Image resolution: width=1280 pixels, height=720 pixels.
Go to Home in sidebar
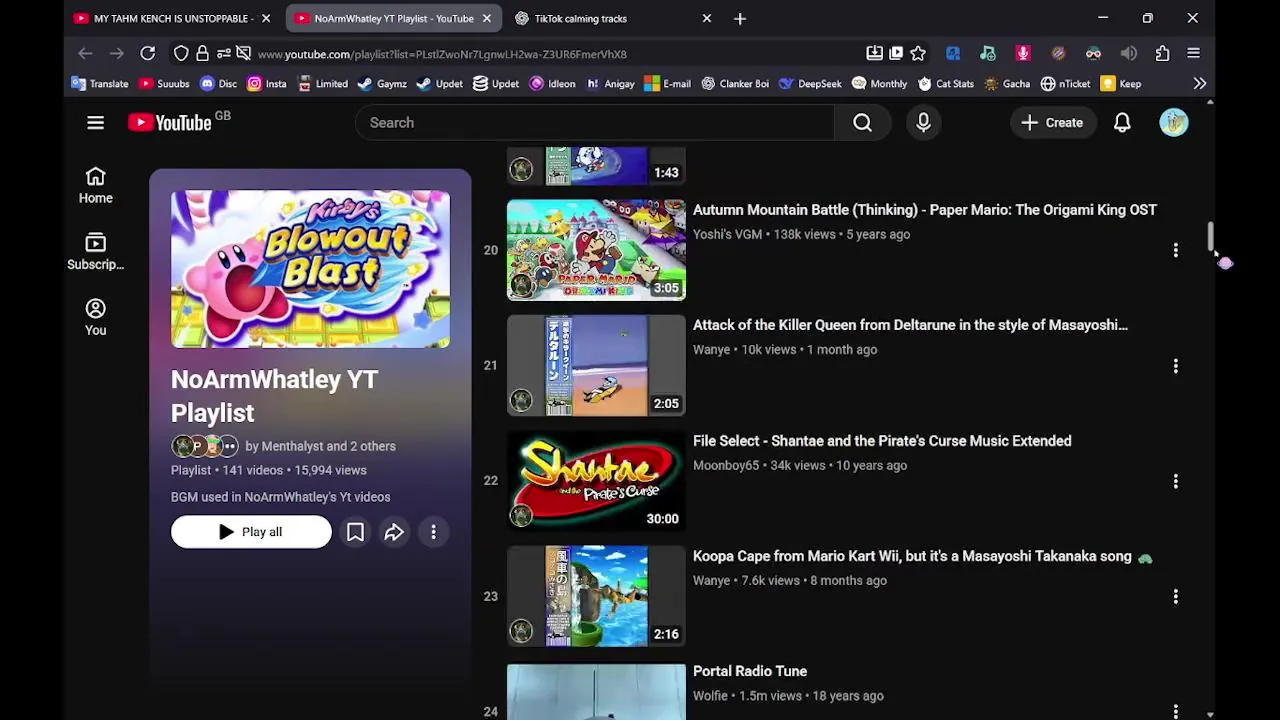[x=96, y=186]
